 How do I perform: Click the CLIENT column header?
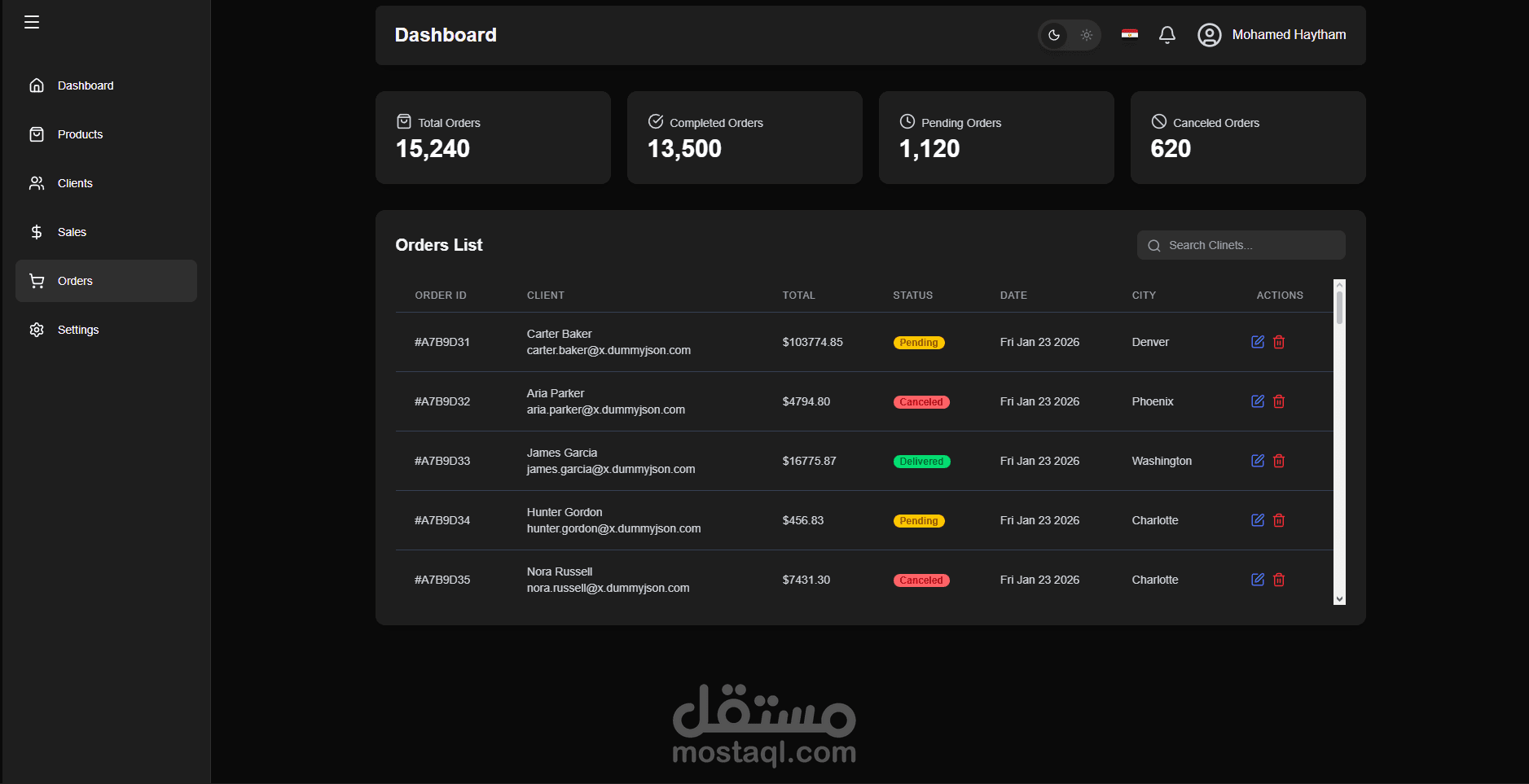546,296
